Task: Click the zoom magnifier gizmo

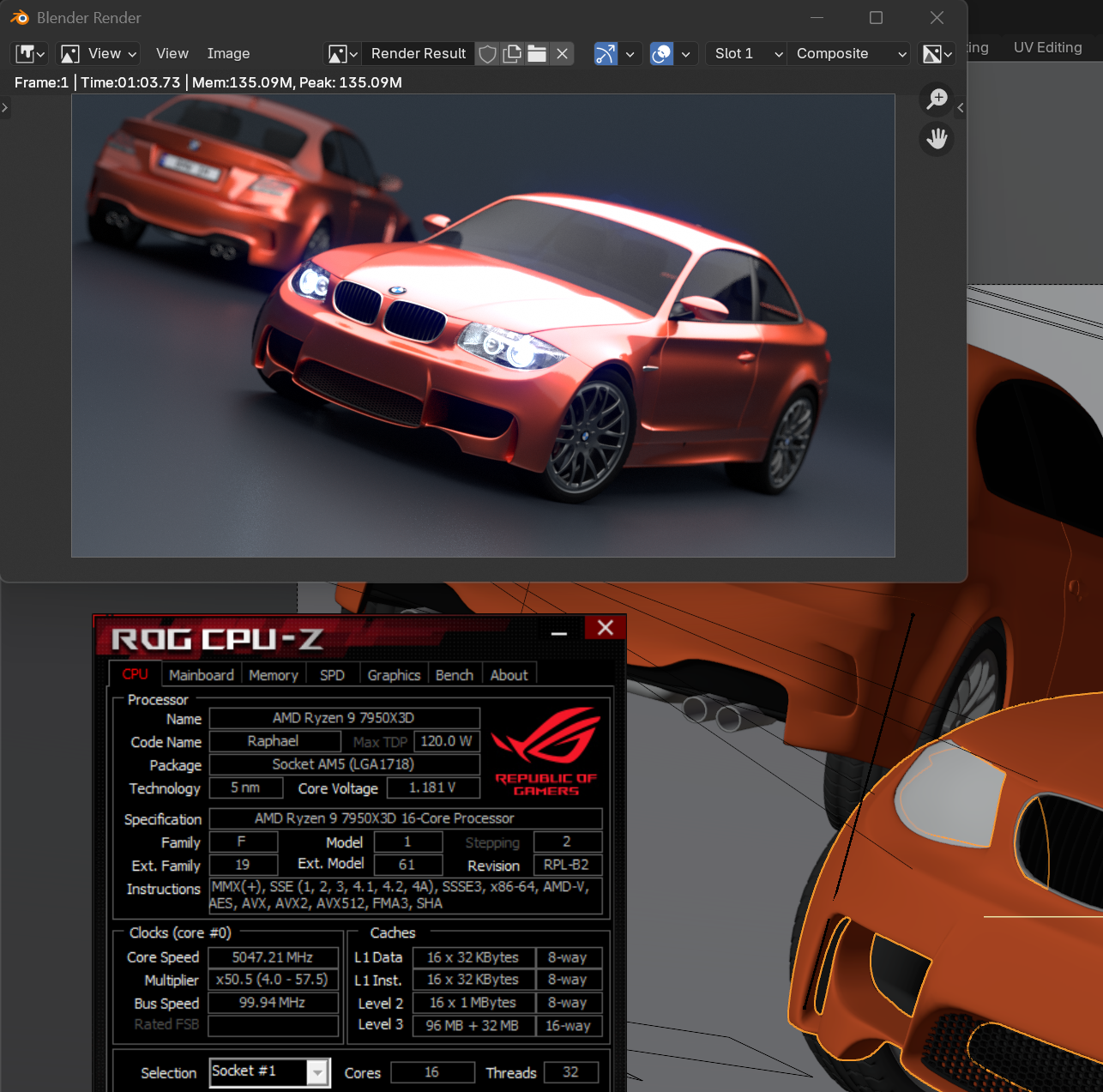Action: tap(937, 98)
